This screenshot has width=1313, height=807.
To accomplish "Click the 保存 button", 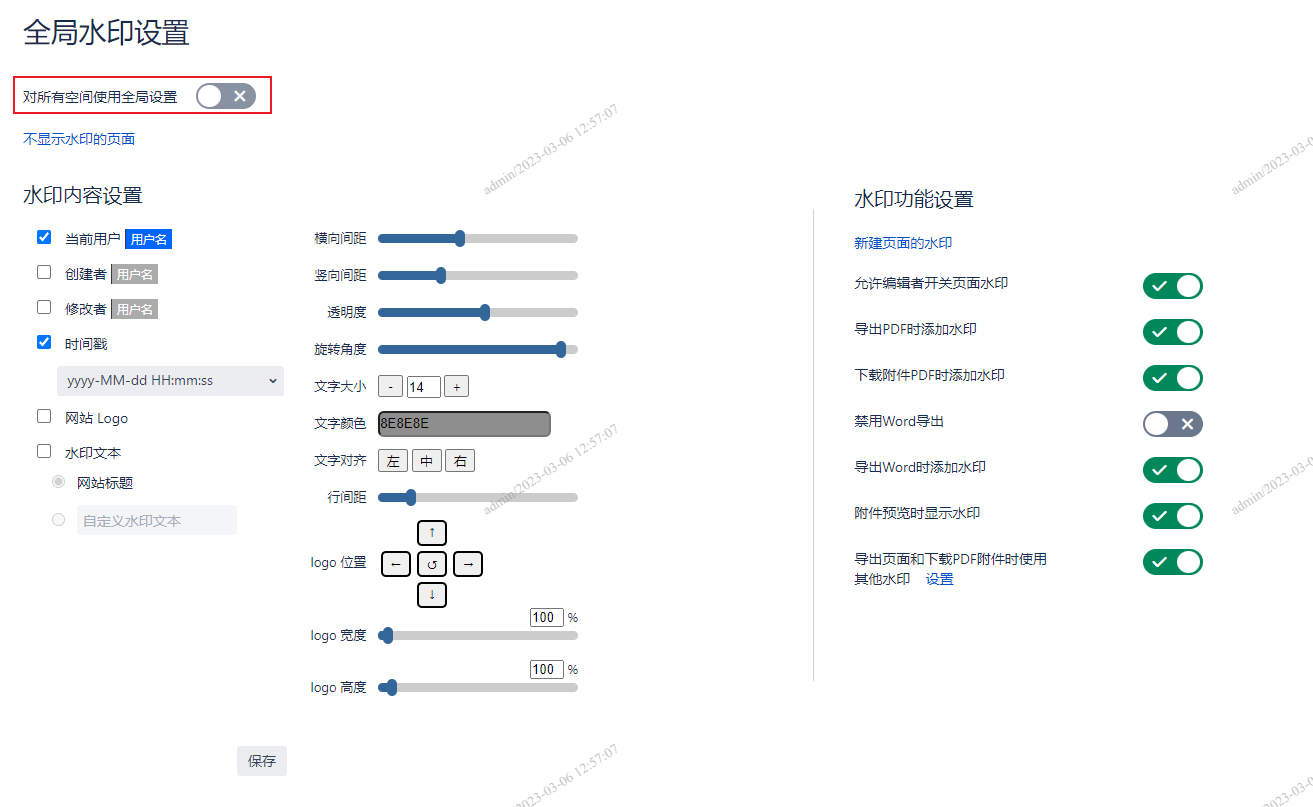I will pyautogui.click(x=262, y=761).
